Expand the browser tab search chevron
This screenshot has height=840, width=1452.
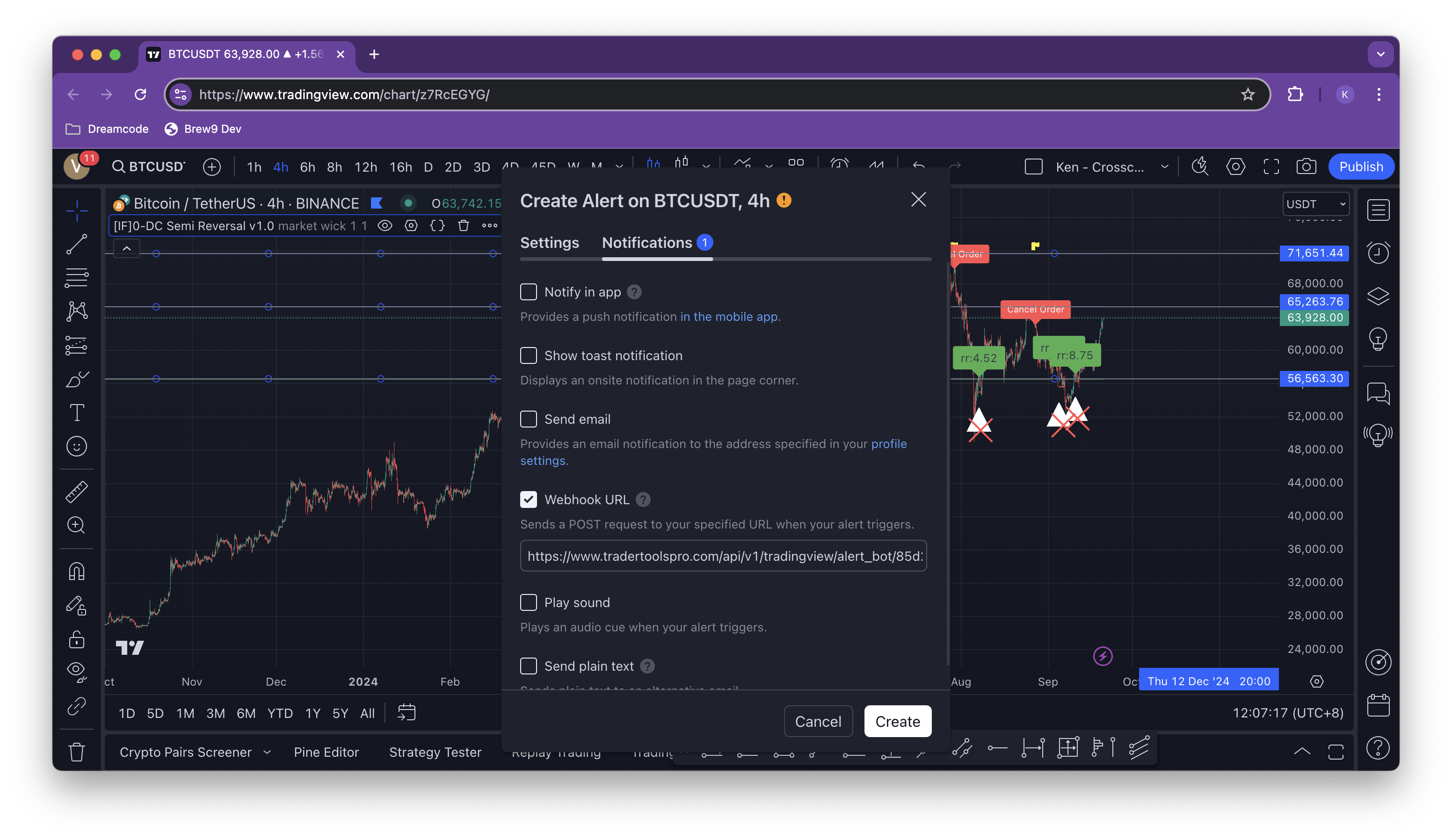1380,54
